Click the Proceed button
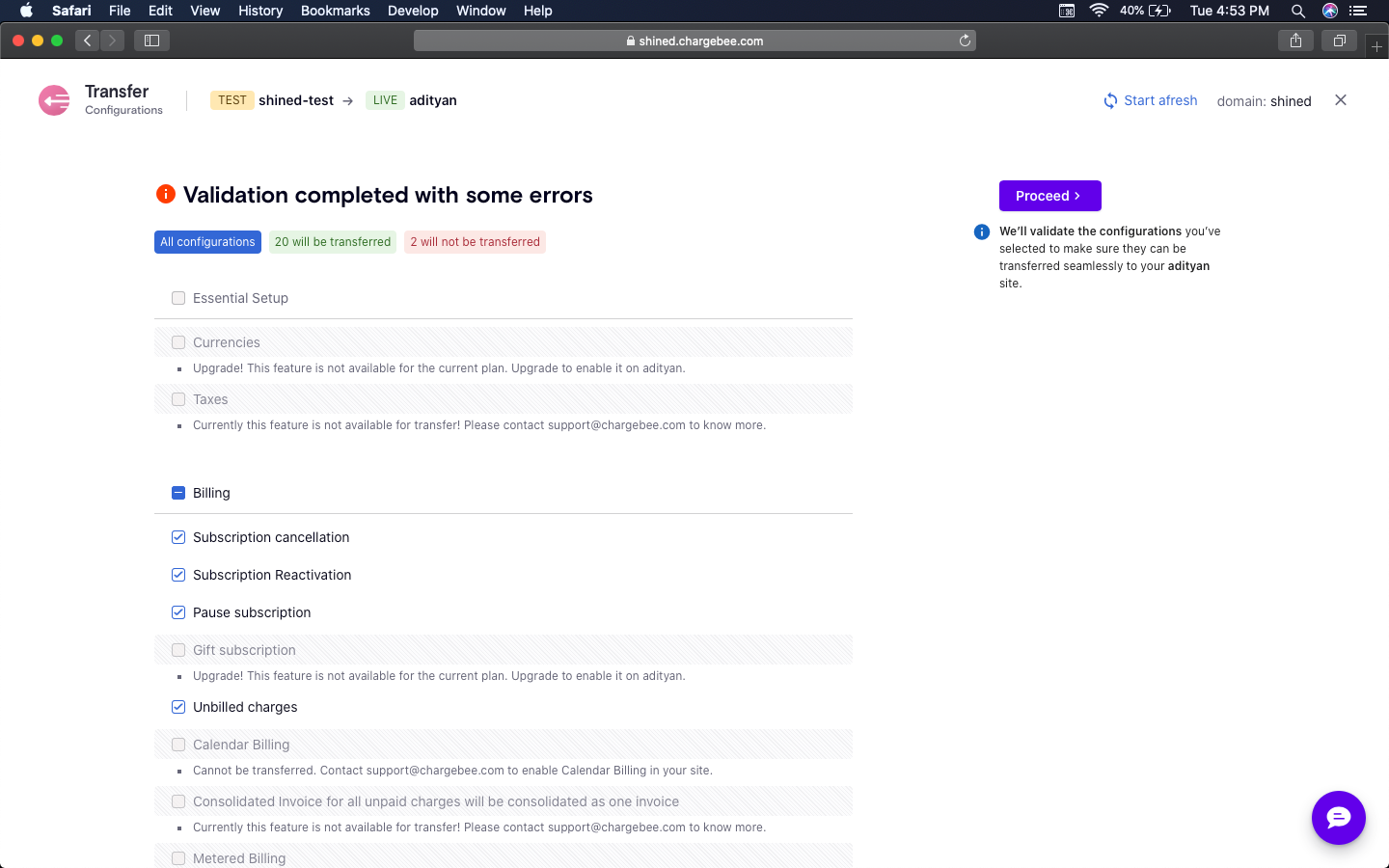Screen dimensions: 1389x868 coord(1049,196)
